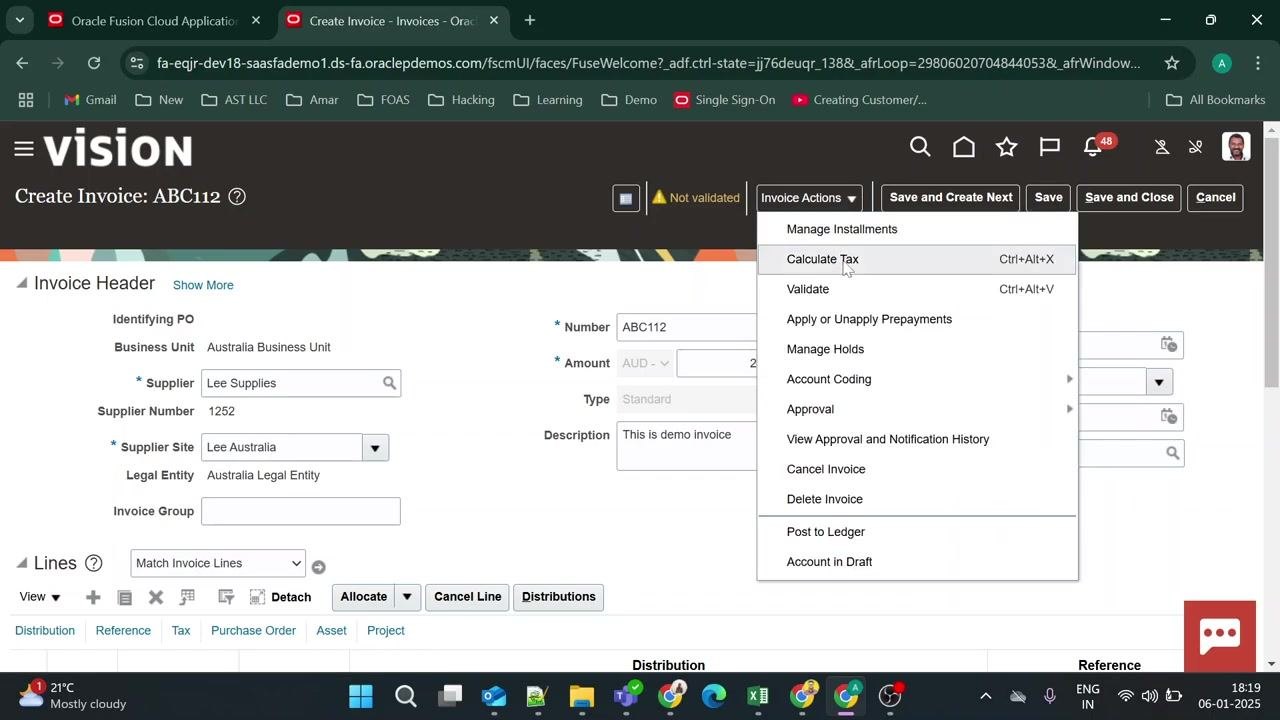Click the calendar icon at the top right field
Screen dimensions: 1280x720
coord(1168,344)
